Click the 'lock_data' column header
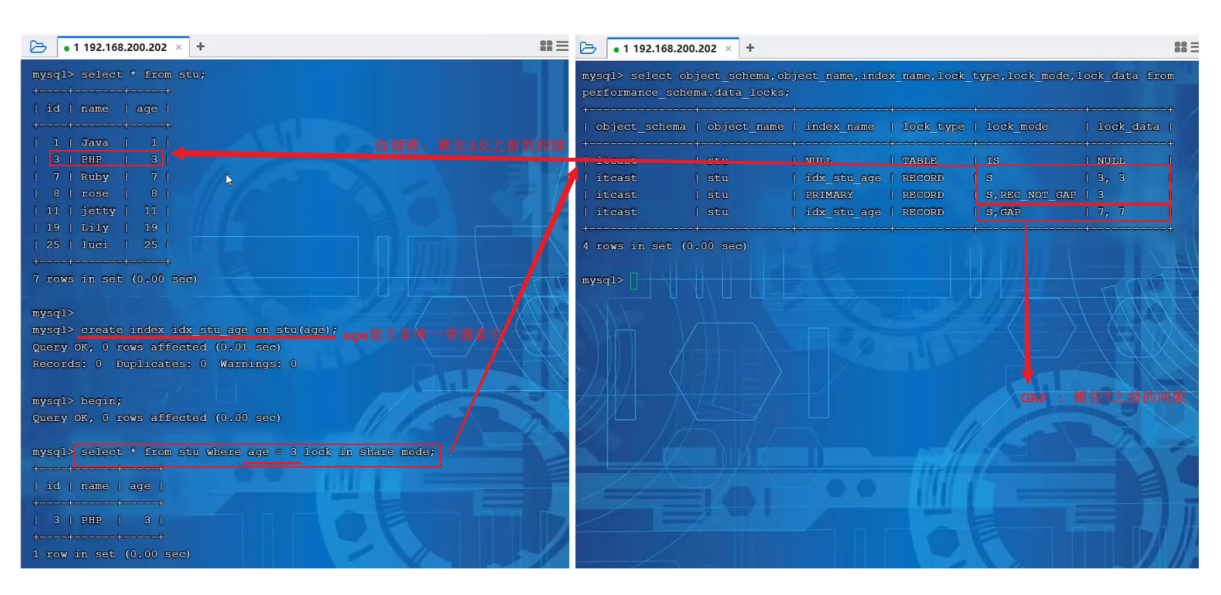The image size is (1221, 595). point(1128,127)
